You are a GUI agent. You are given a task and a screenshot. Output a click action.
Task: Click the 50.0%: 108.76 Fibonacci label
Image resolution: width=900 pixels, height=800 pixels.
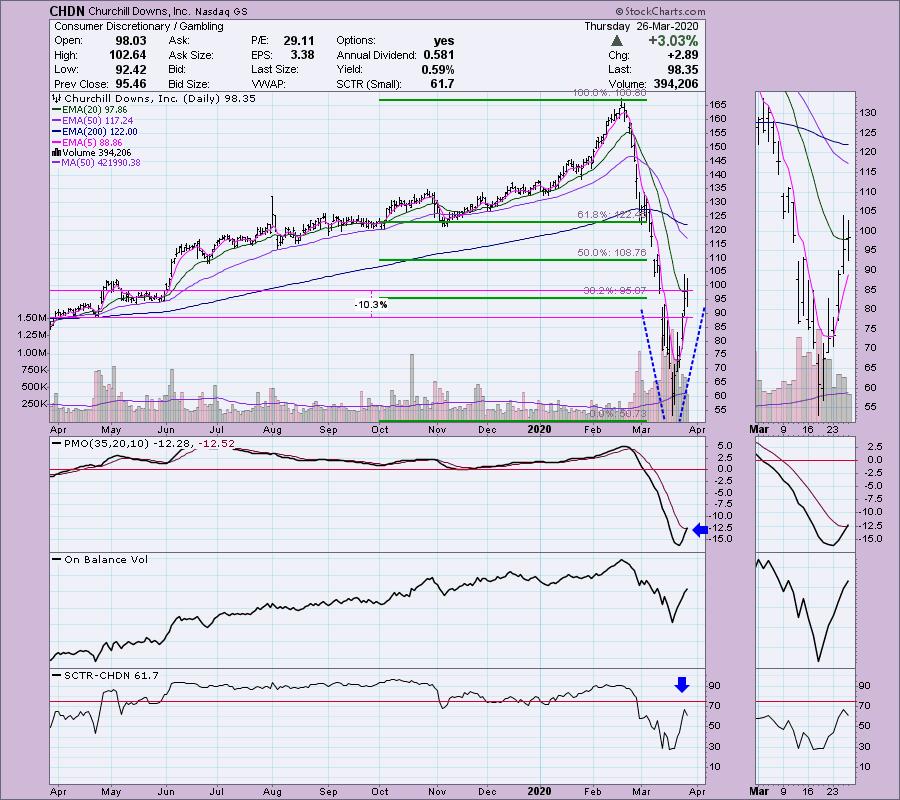pos(611,253)
